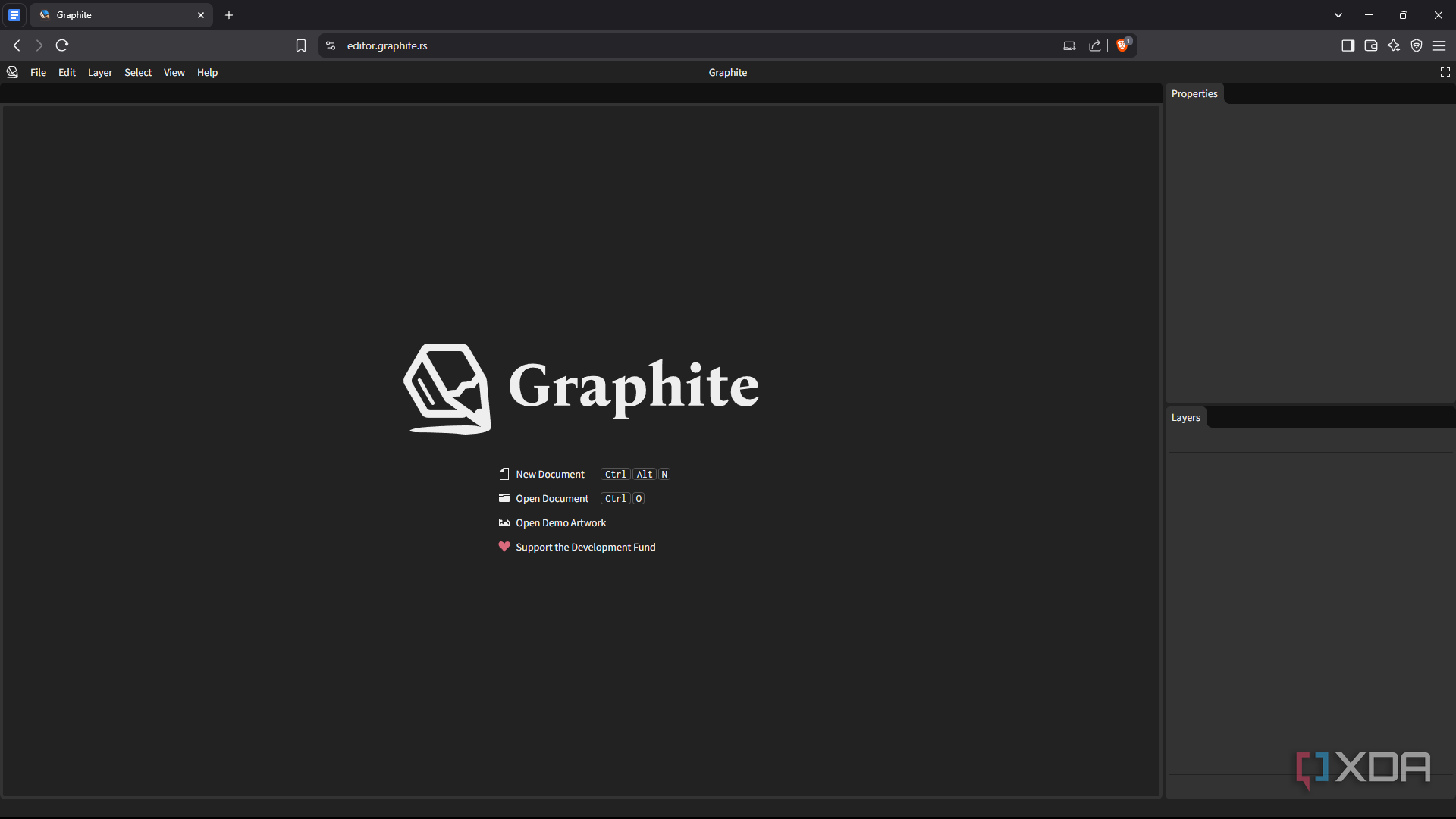Screen dimensions: 1456x819
Task: Reload the current page
Action: point(62,45)
